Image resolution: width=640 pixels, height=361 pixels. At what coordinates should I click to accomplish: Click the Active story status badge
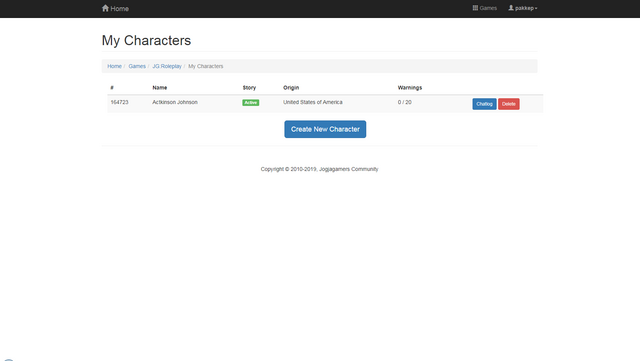click(x=251, y=103)
